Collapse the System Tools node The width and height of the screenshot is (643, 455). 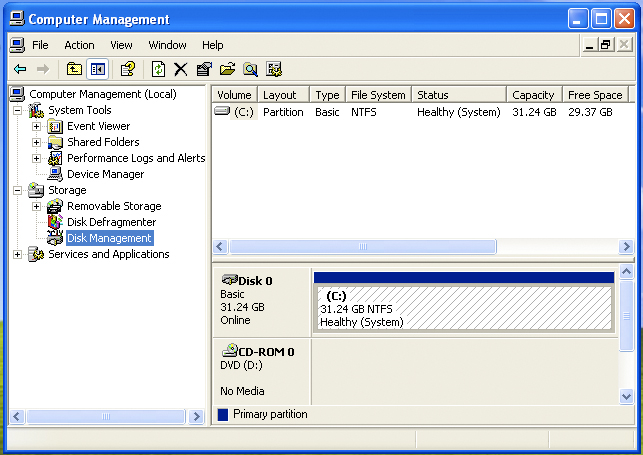(18, 110)
